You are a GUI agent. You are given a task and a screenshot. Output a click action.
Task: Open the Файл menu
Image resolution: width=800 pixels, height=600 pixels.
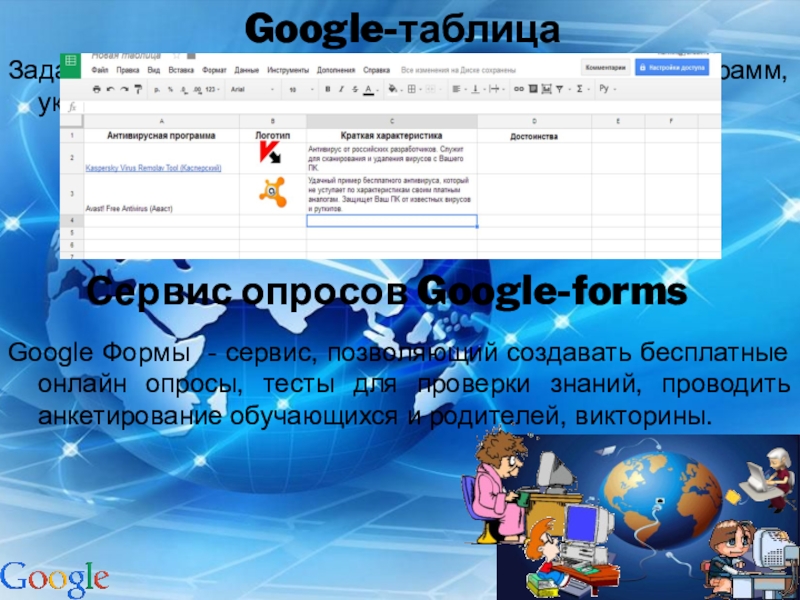100,70
